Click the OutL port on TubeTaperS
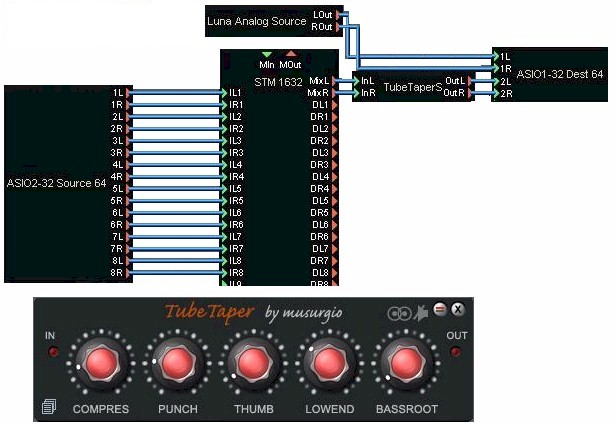This screenshot has width=616, height=426. (x=469, y=81)
